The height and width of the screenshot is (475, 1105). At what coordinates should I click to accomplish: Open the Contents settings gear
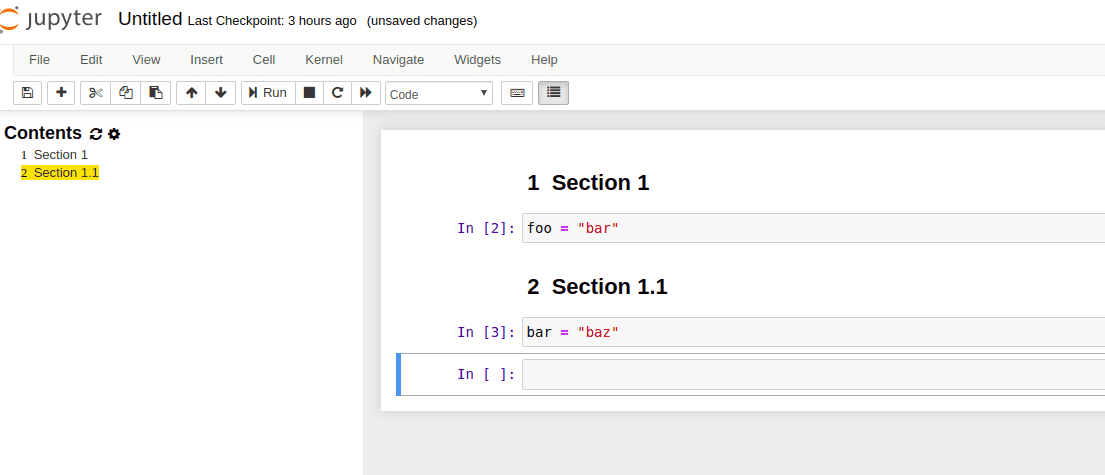(113, 134)
